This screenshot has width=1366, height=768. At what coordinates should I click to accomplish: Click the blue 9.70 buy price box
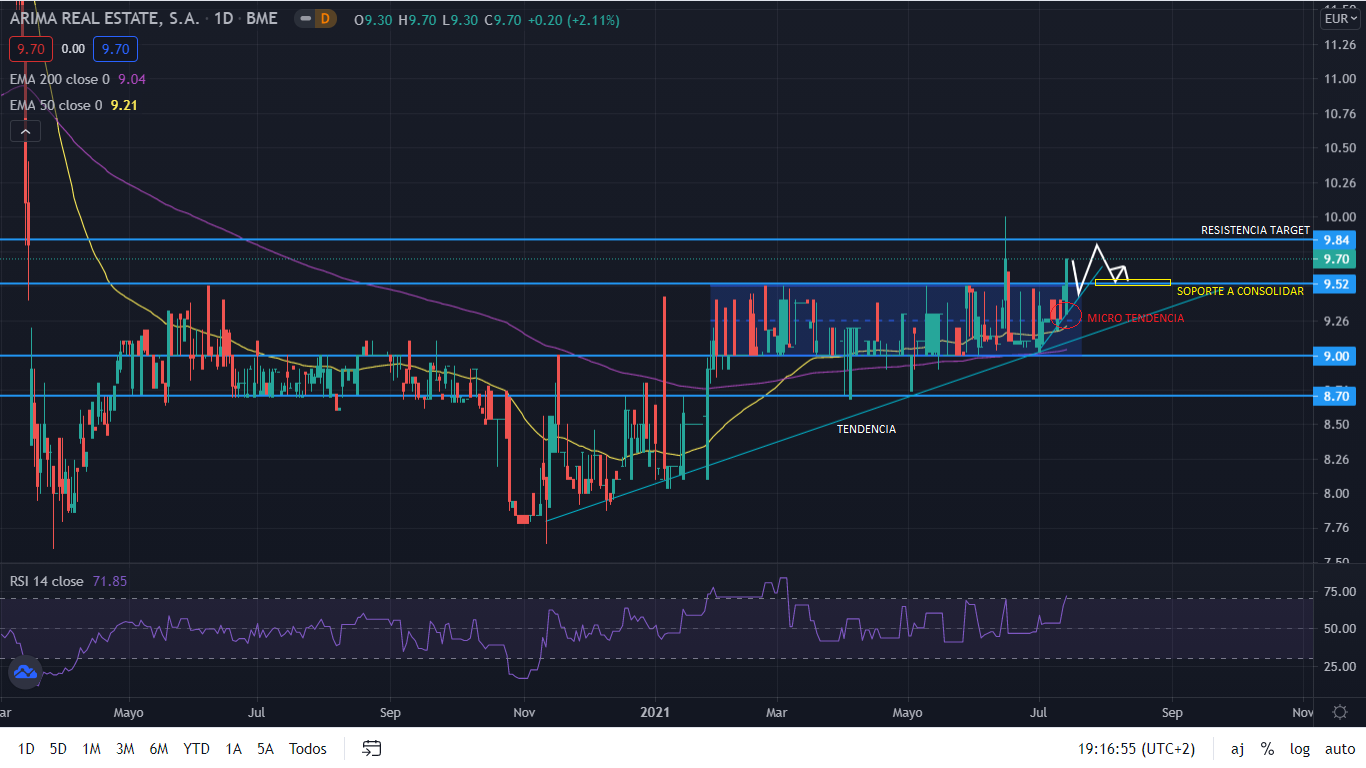tap(115, 48)
